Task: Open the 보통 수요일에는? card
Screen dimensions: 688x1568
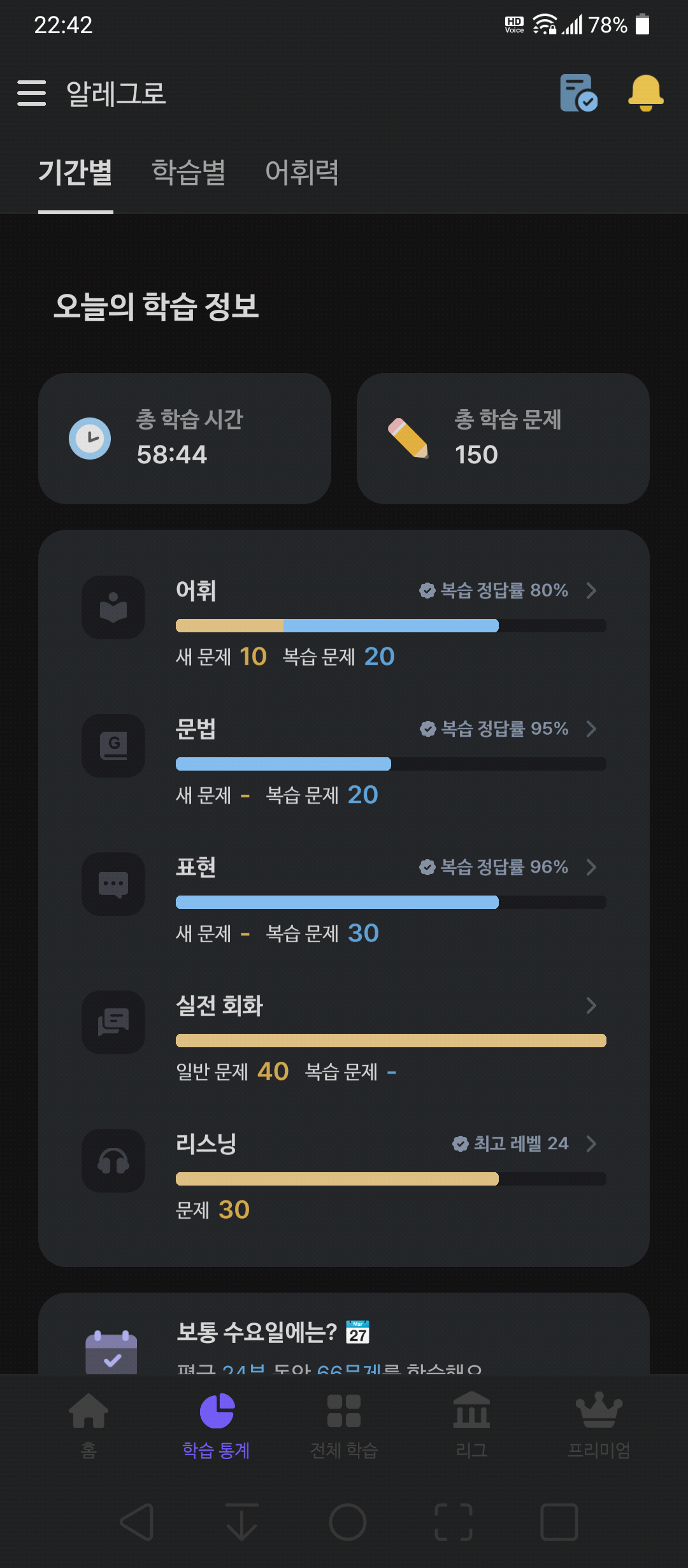Action: tap(344, 1333)
